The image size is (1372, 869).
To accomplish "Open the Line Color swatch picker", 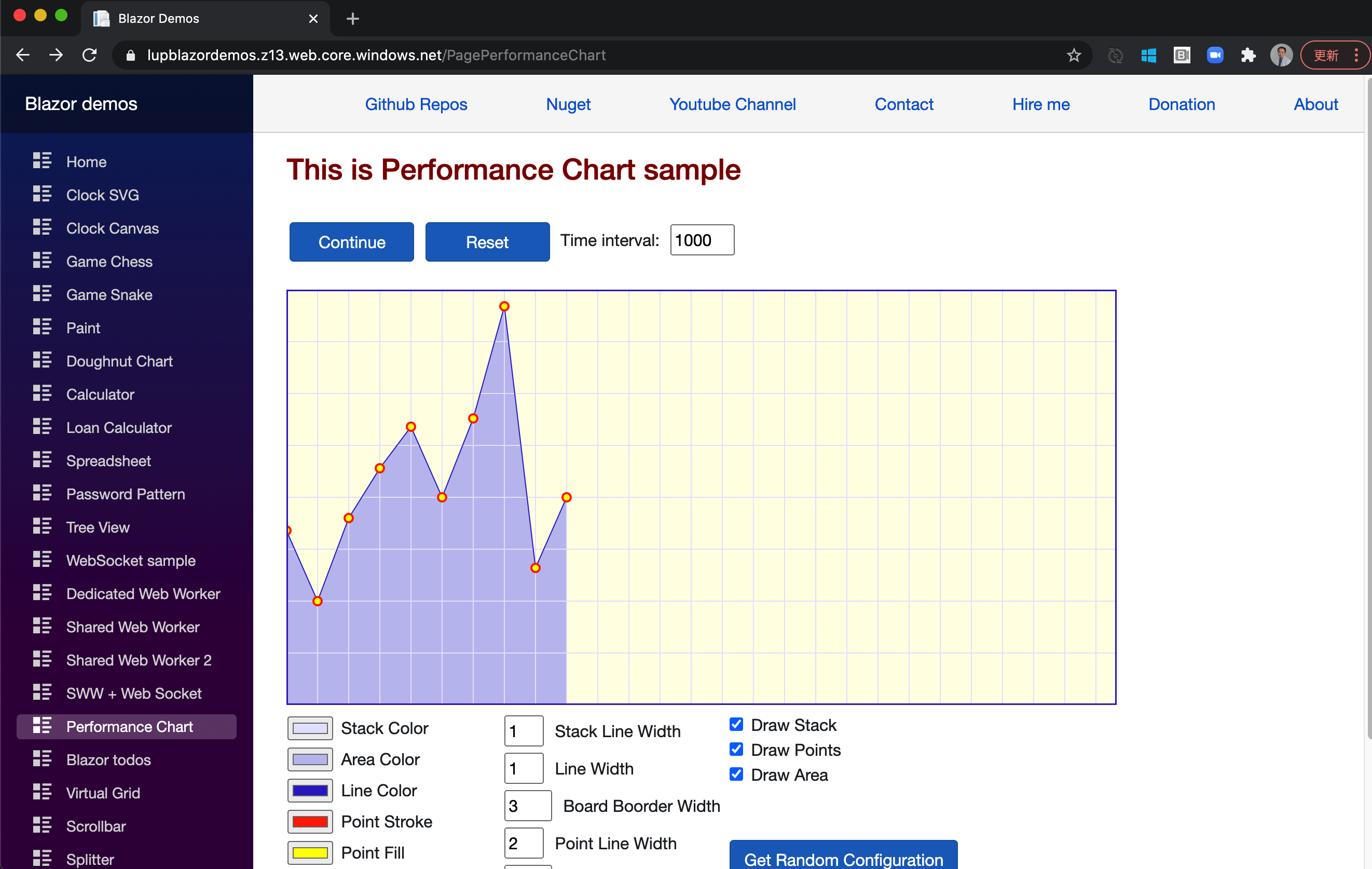I will point(310,791).
